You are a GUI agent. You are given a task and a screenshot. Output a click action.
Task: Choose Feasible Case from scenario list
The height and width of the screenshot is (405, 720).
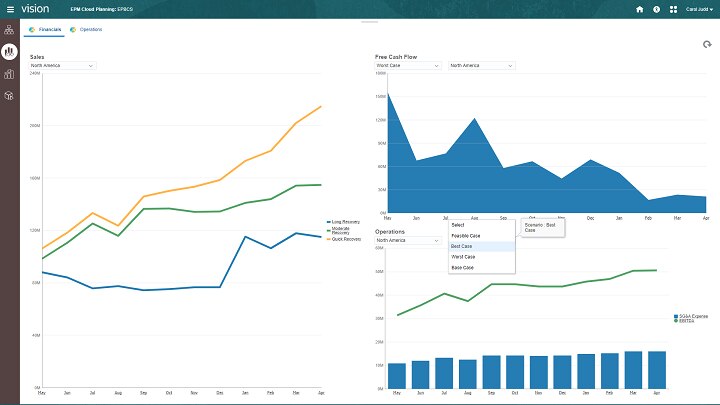coord(465,235)
